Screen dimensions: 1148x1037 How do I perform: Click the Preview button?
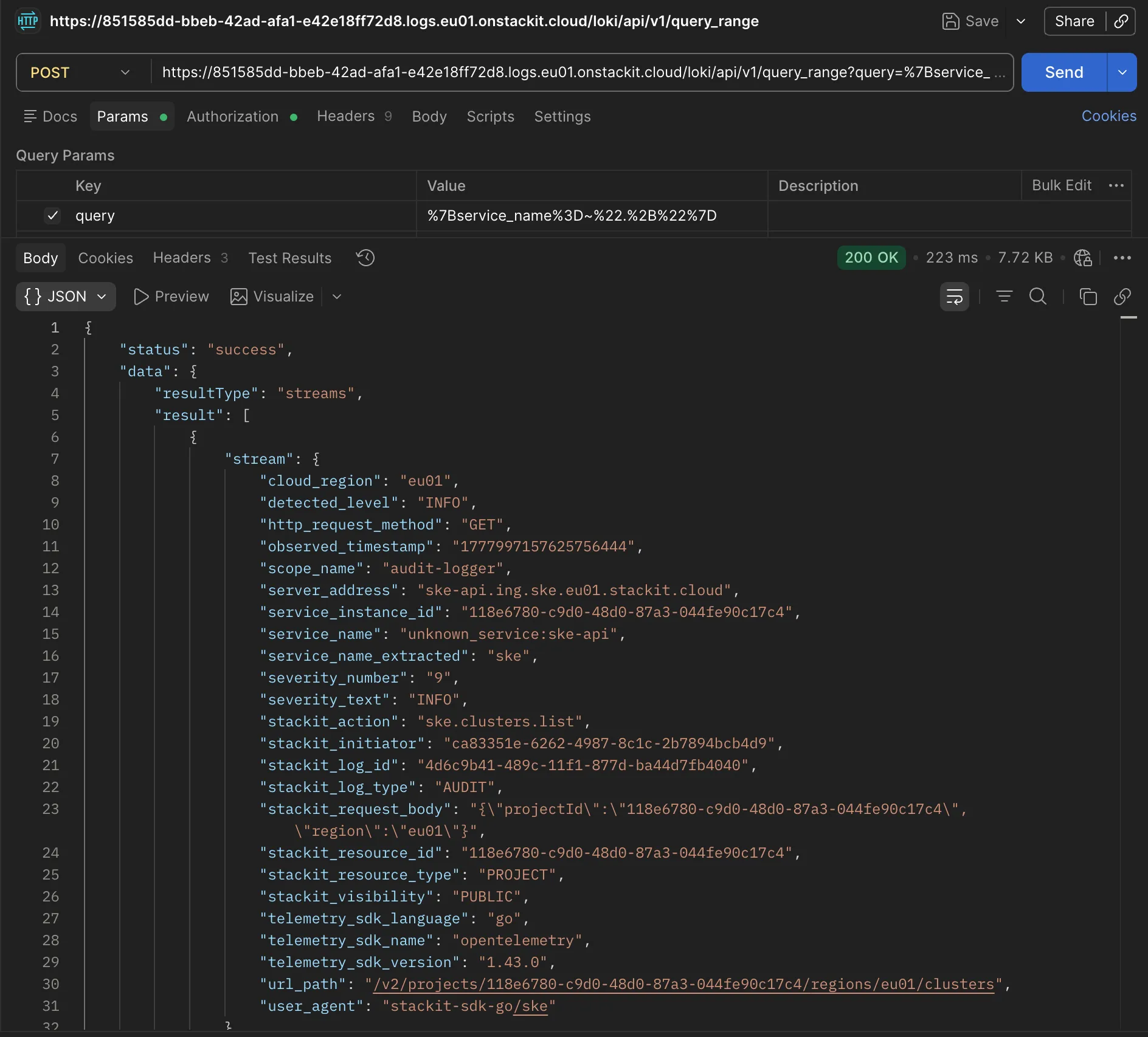coord(171,296)
